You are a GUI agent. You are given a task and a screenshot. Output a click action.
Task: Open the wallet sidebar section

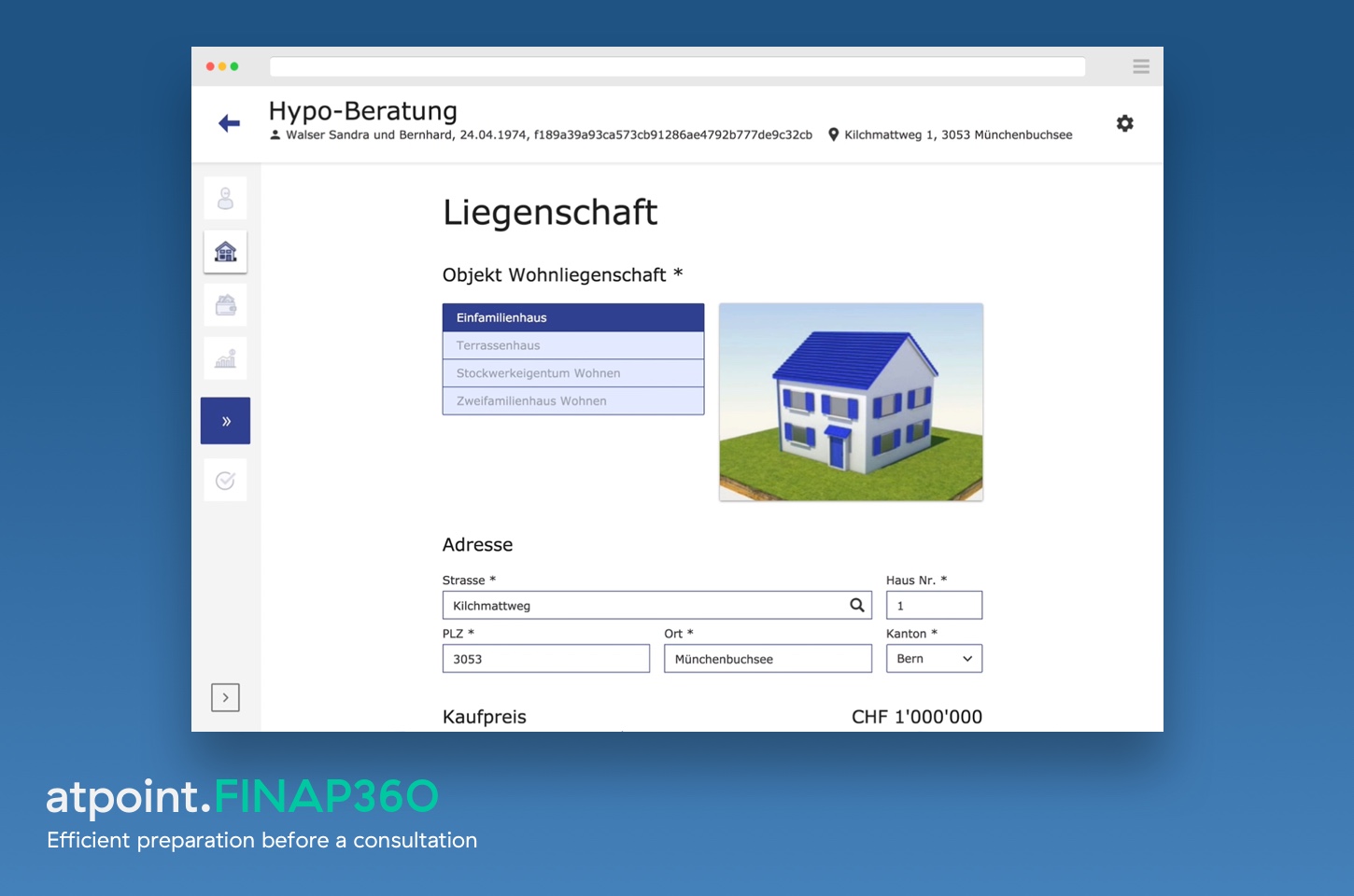(x=225, y=305)
